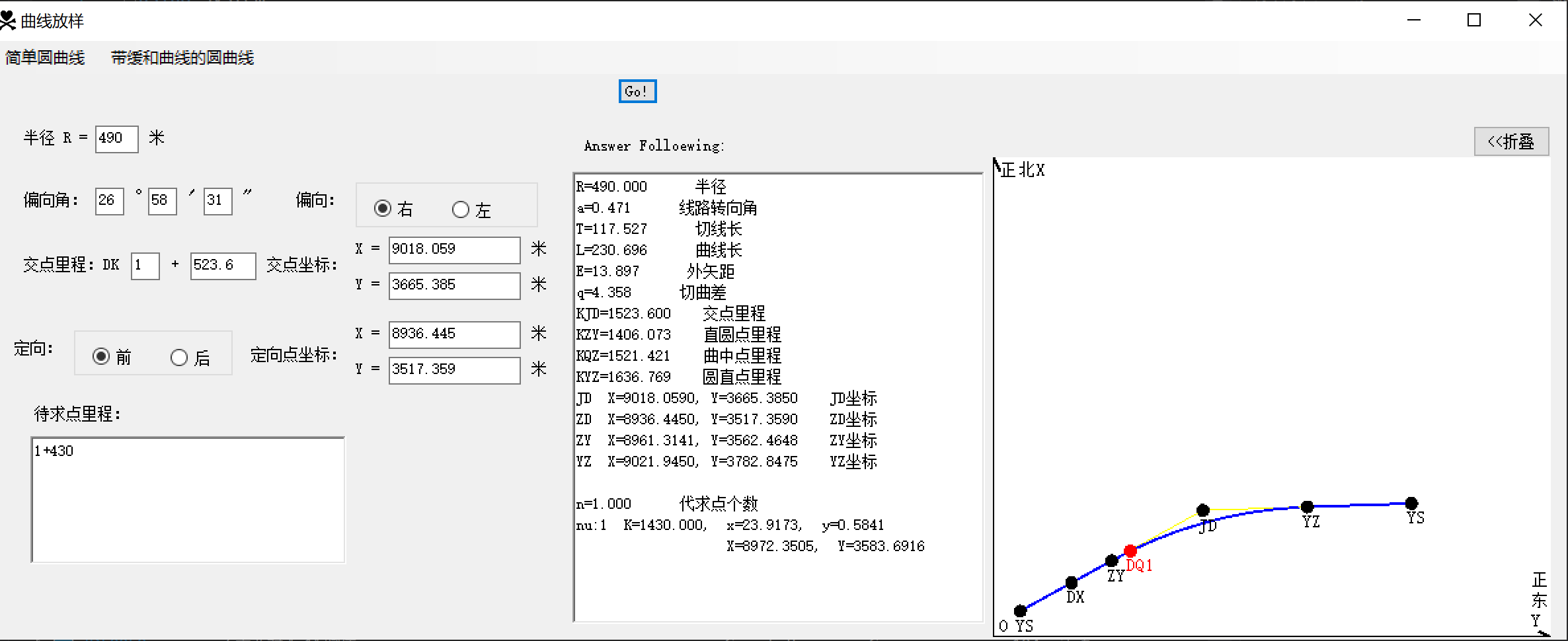Click the app icon in the title bar
The width and height of the screenshot is (1568, 641).
pyautogui.click(x=8, y=20)
